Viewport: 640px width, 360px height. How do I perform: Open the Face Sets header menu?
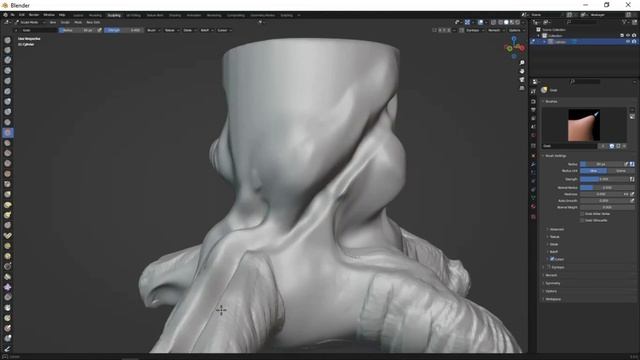(93, 22)
